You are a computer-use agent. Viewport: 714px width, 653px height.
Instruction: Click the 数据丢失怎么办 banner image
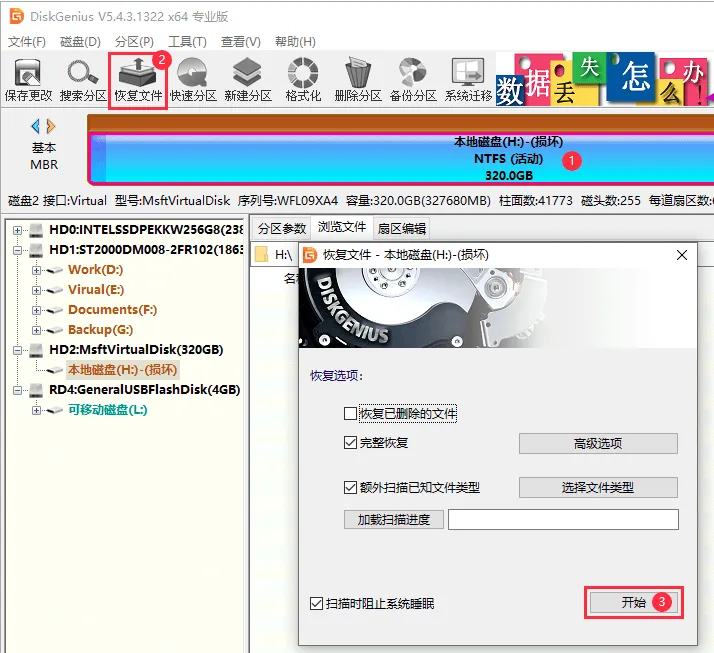tap(604, 79)
